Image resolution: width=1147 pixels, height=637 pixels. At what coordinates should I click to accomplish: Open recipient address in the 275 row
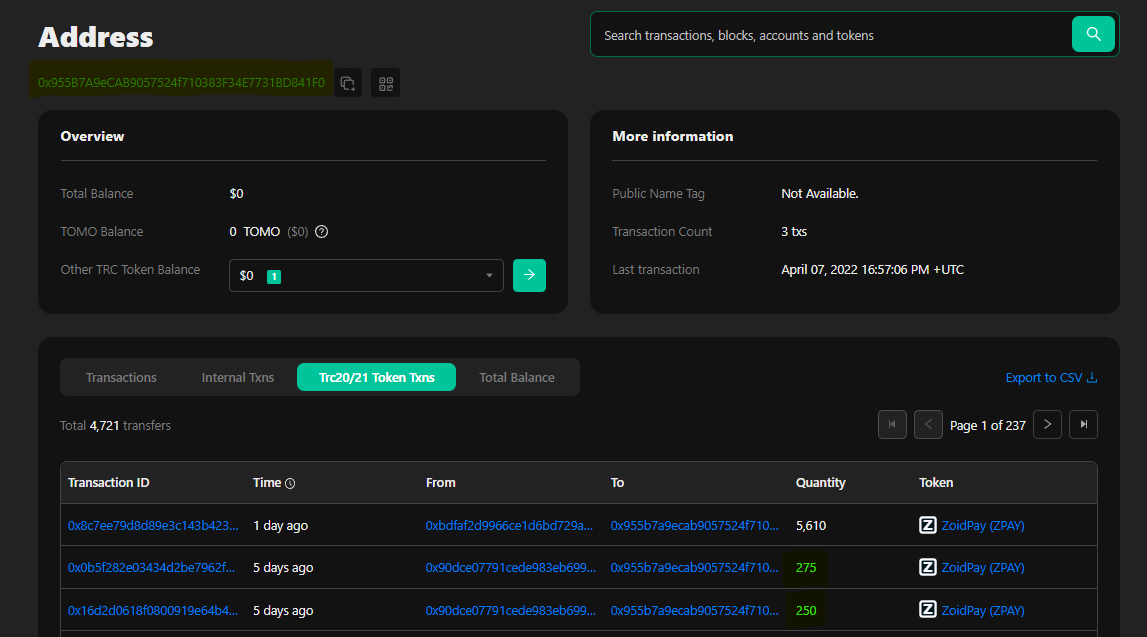(695, 568)
